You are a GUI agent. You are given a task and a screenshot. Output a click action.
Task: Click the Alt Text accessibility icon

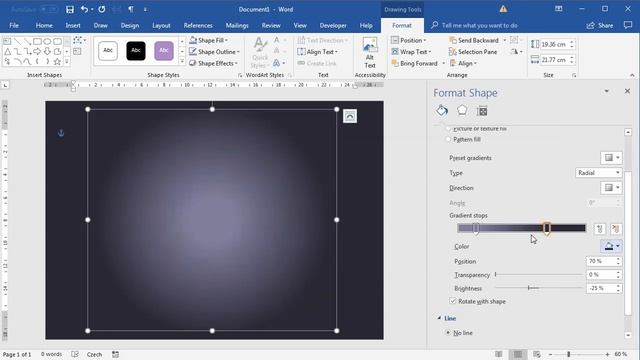tap(370, 53)
